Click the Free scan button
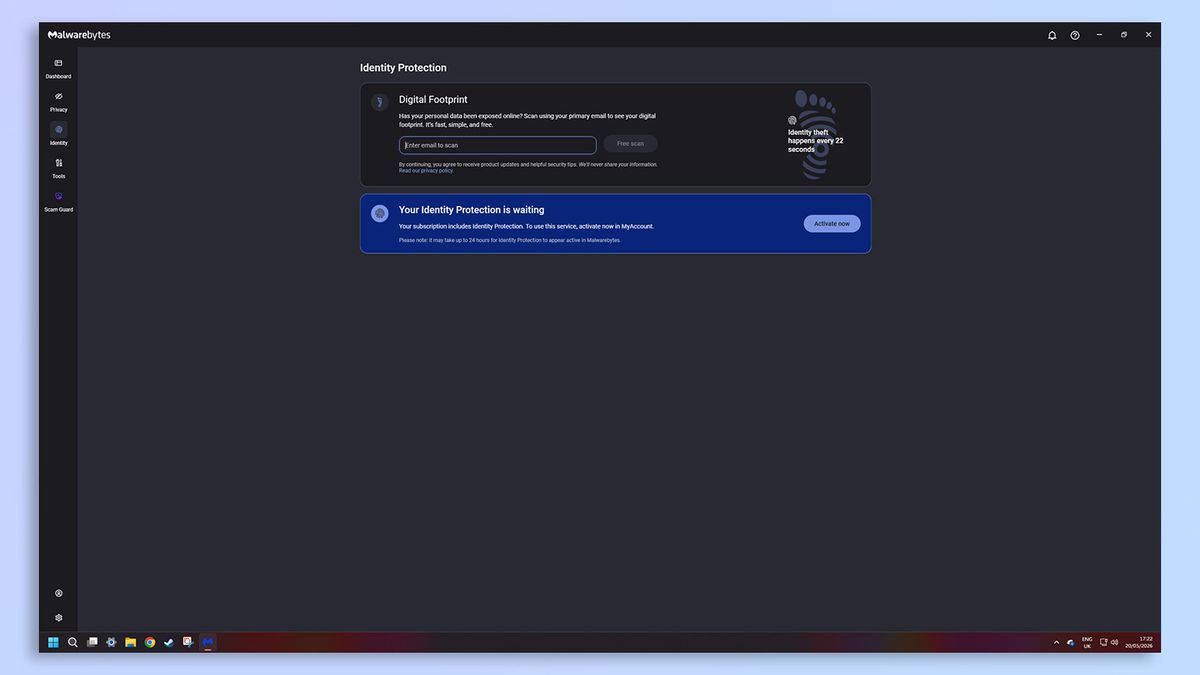1200x675 pixels. 630,144
